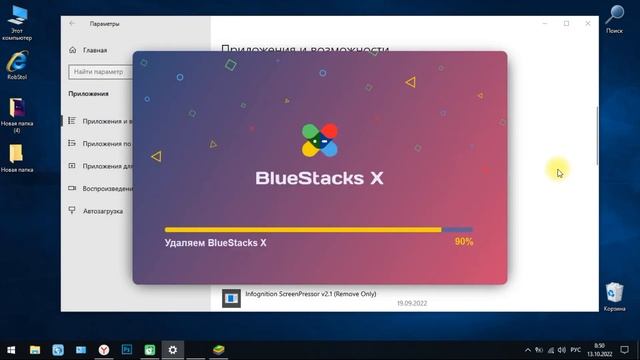The height and width of the screenshot is (360, 640).
Task: Go back in the Параметры window
Action: (72, 24)
